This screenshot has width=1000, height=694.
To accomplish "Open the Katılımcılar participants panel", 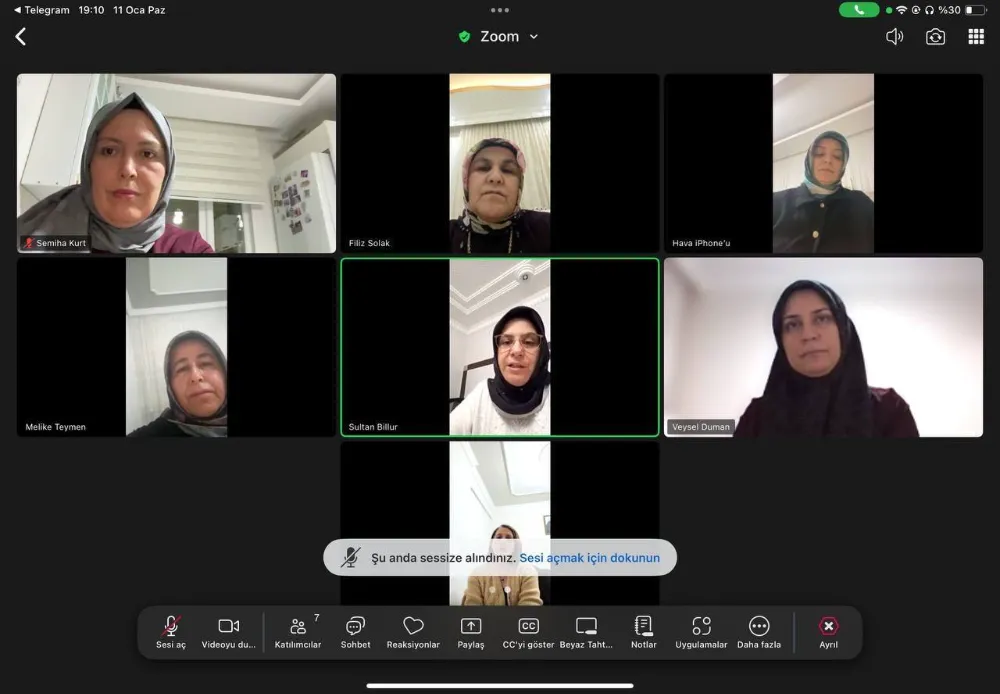I will (x=298, y=632).
